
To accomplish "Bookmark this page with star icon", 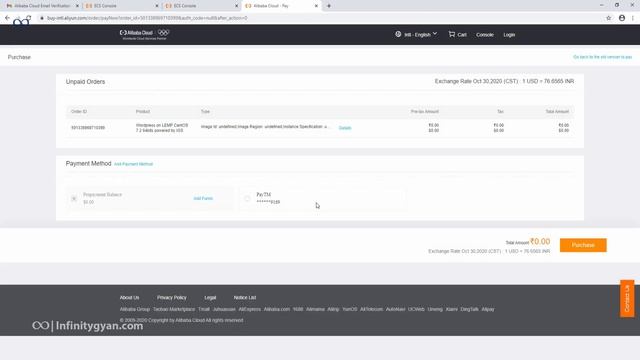I will click(609, 18).
